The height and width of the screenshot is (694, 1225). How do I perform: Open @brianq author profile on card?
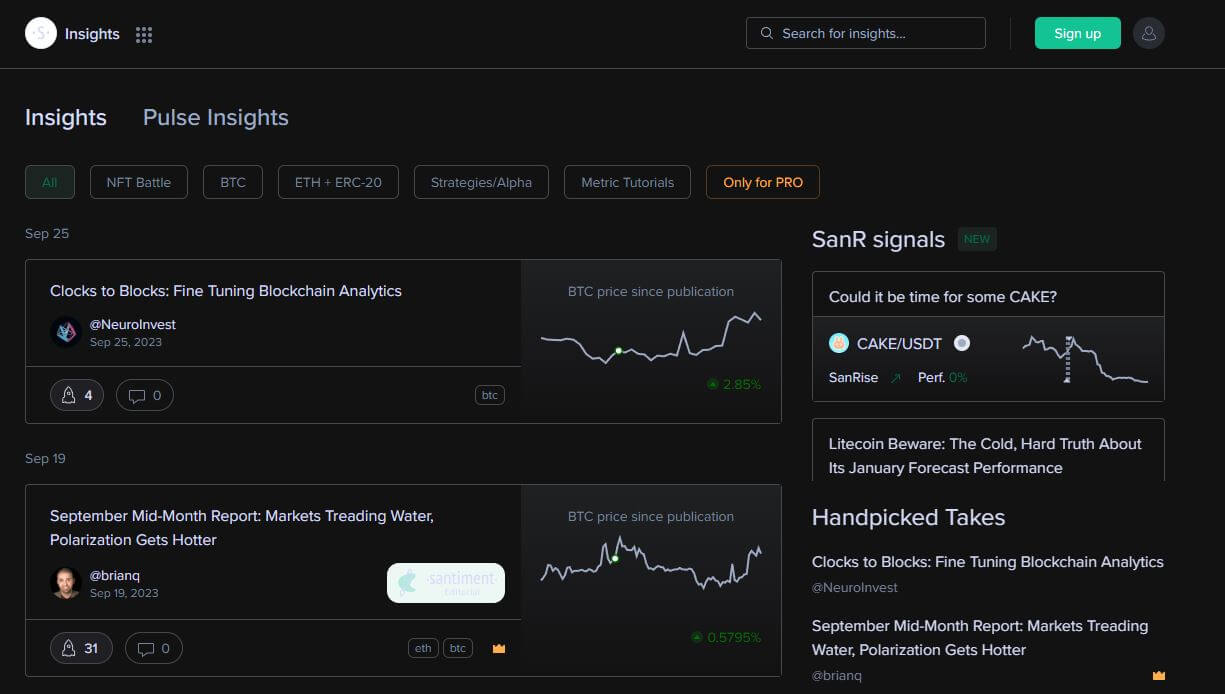coord(113,575)
